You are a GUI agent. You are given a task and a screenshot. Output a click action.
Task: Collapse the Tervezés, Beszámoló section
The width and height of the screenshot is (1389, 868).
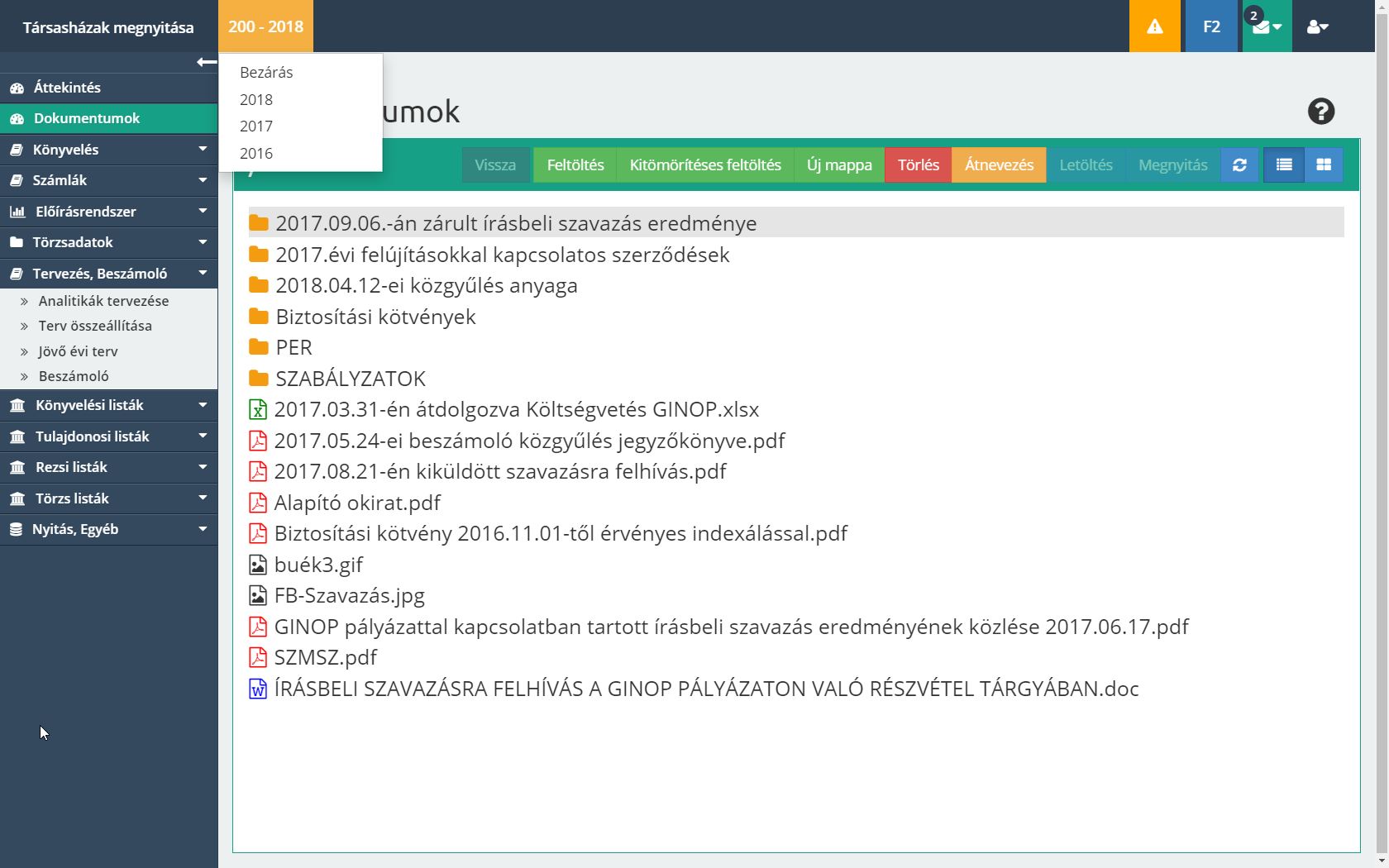108,274
